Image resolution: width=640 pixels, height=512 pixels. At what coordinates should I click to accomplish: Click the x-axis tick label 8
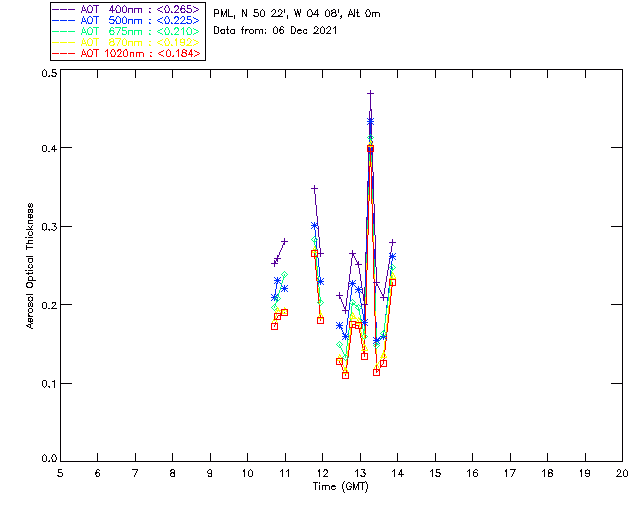(x=173, y=473)
